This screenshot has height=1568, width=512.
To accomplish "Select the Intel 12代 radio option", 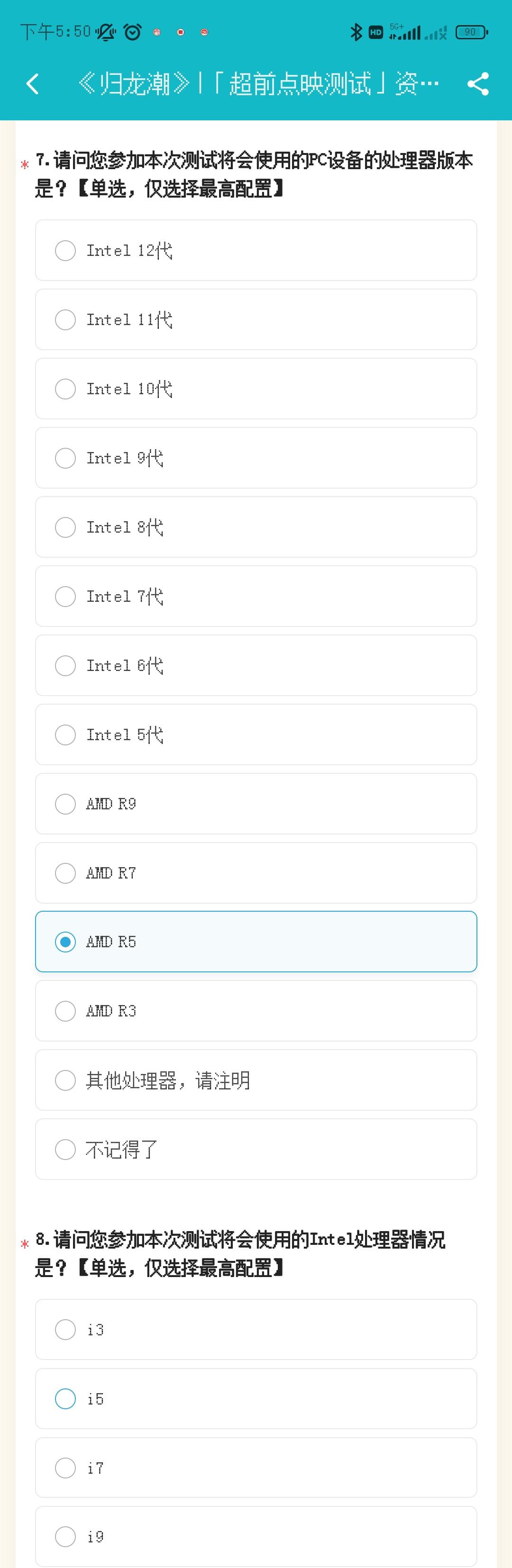I will (x=65, y=250).
